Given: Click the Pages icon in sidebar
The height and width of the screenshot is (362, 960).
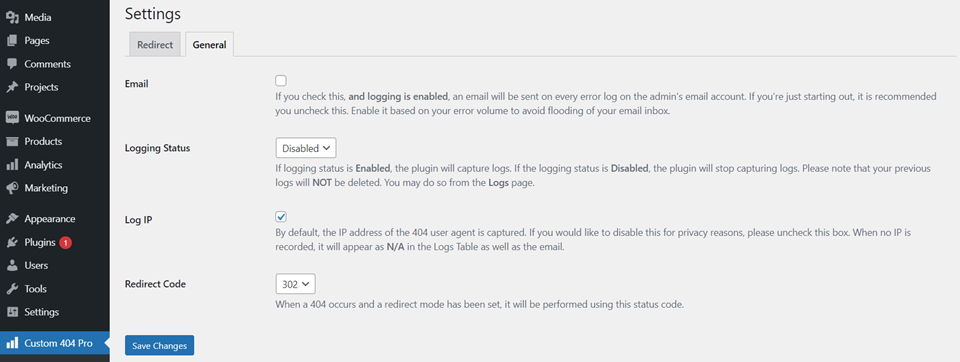Looking at the screenshot, I should 12,41.
